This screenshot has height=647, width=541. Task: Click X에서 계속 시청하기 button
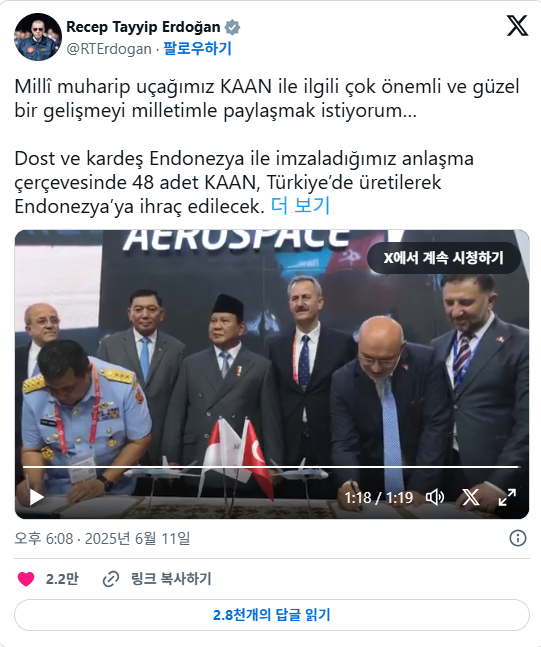[x=444, y=258]
